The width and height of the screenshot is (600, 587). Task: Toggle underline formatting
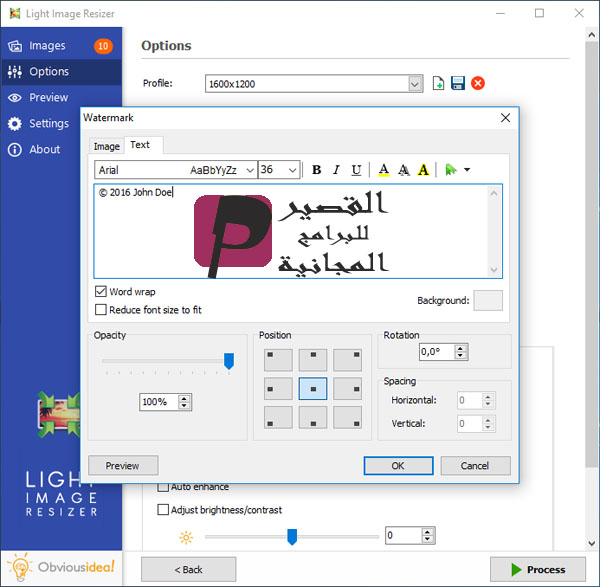pos(356,170)
